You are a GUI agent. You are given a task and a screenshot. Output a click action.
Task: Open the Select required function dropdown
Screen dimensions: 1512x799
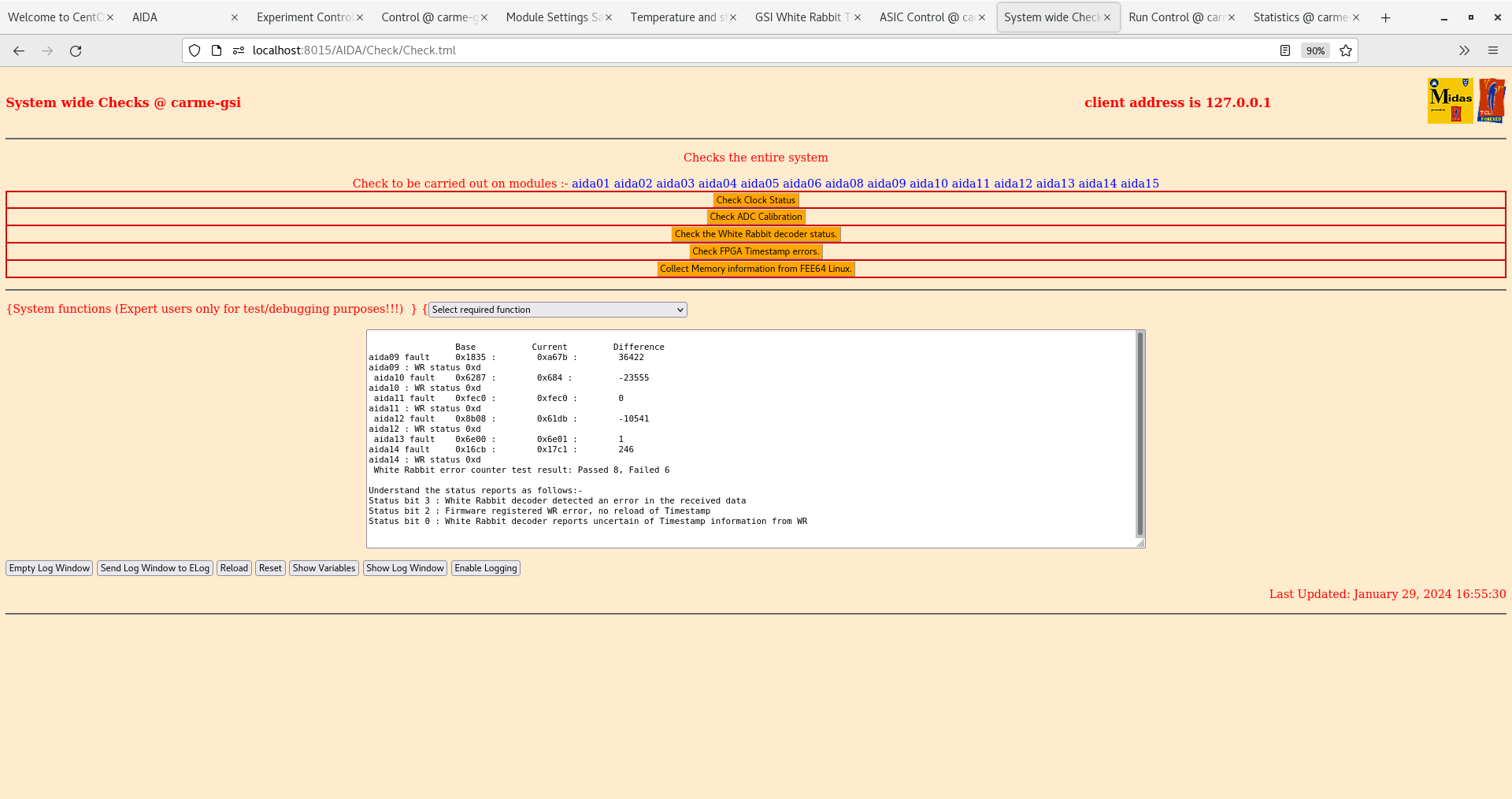coord(557,310)
